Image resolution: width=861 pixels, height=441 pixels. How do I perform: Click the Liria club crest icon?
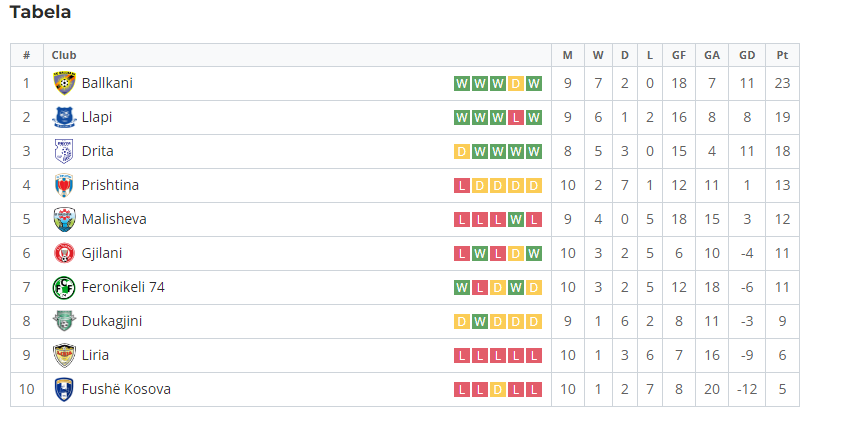point(64,356)
